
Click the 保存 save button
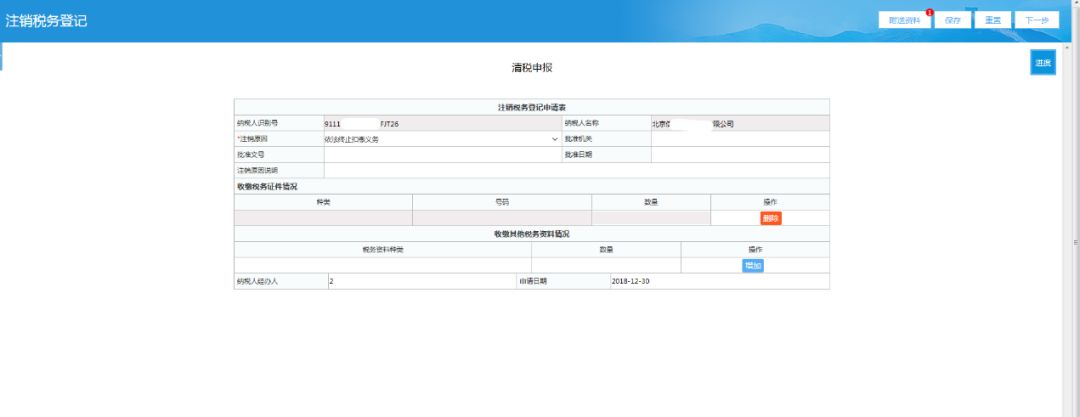click(953, 20)
